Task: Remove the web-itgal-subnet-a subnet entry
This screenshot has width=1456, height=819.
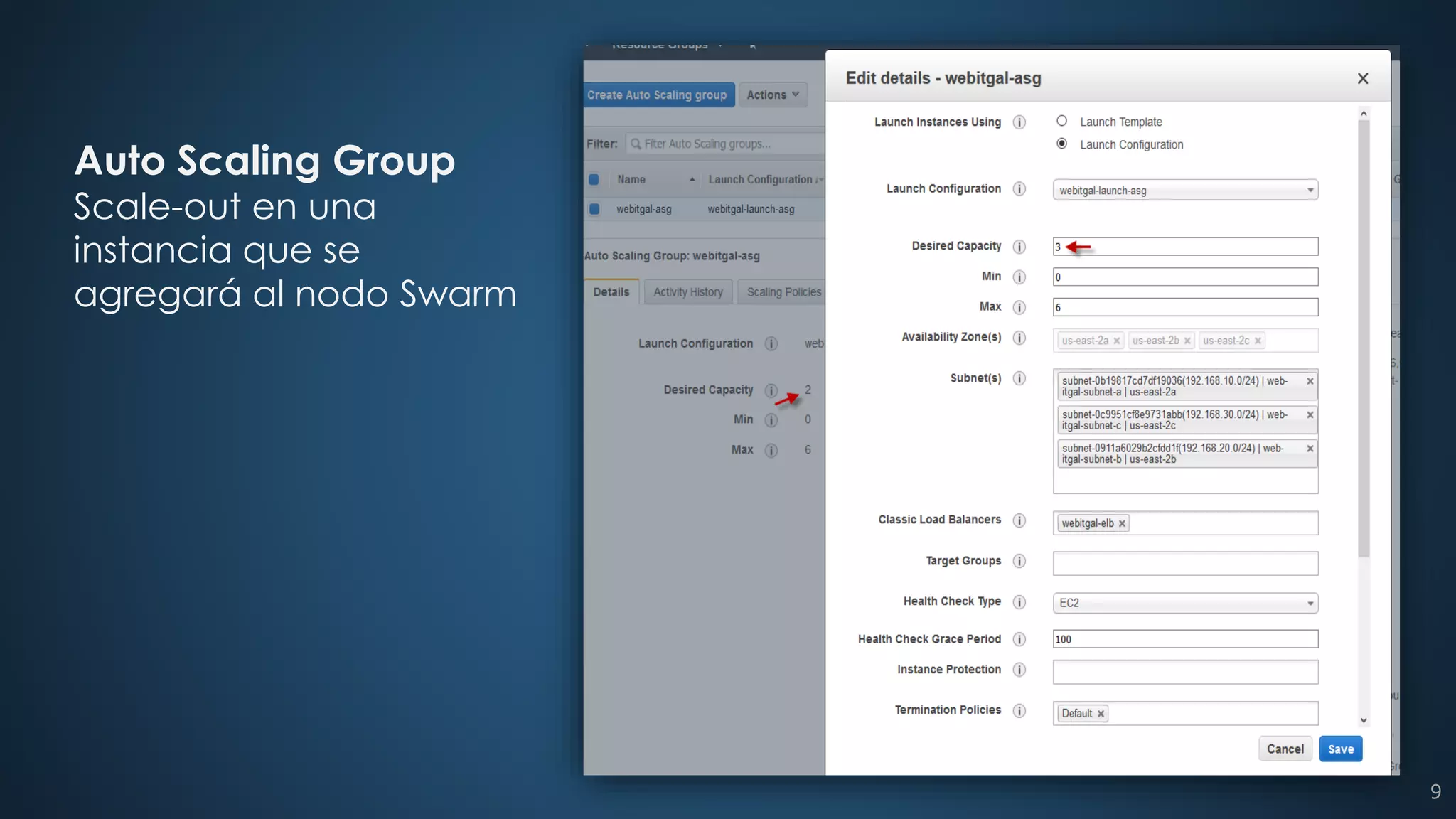Action: click(x=1310, y=381)
